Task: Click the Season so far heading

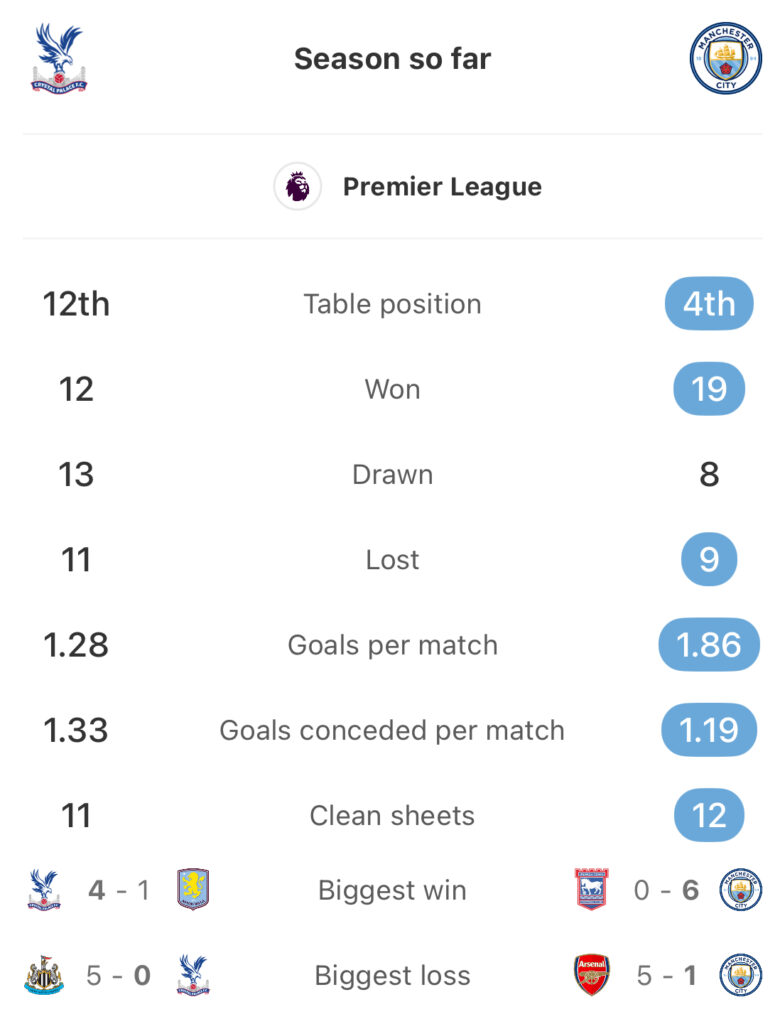Action: [x=392, y=59]
